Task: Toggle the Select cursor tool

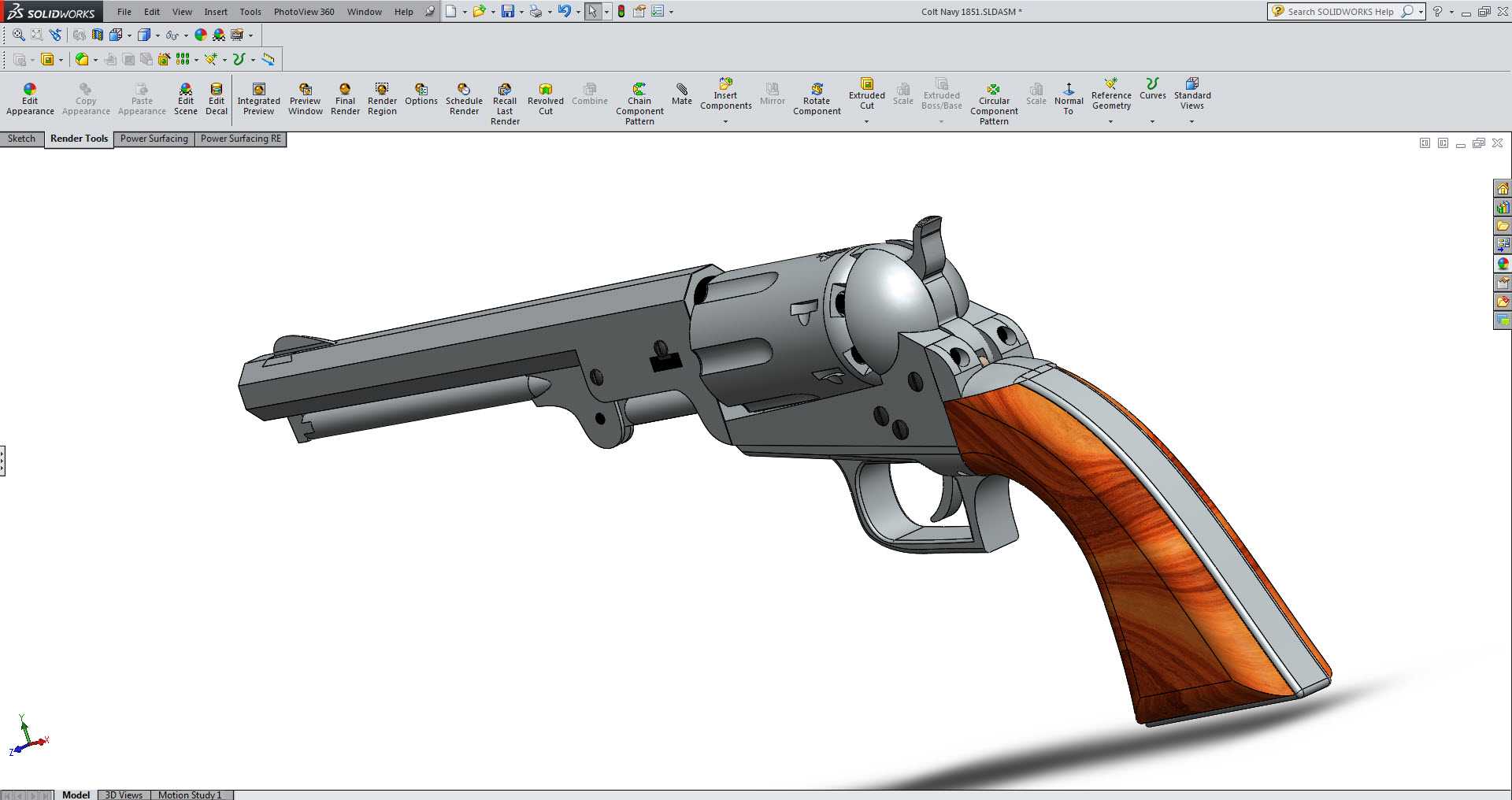Action: point(592,11)
